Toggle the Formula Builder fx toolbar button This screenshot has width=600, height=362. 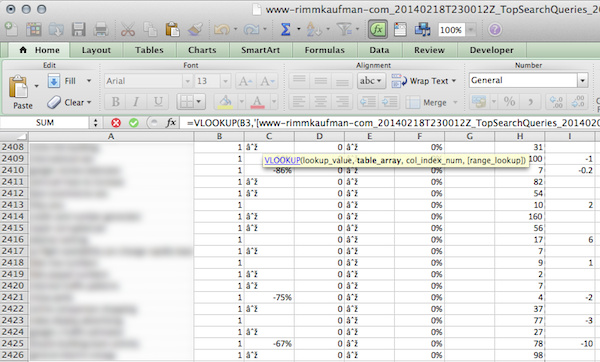(378, 29)
